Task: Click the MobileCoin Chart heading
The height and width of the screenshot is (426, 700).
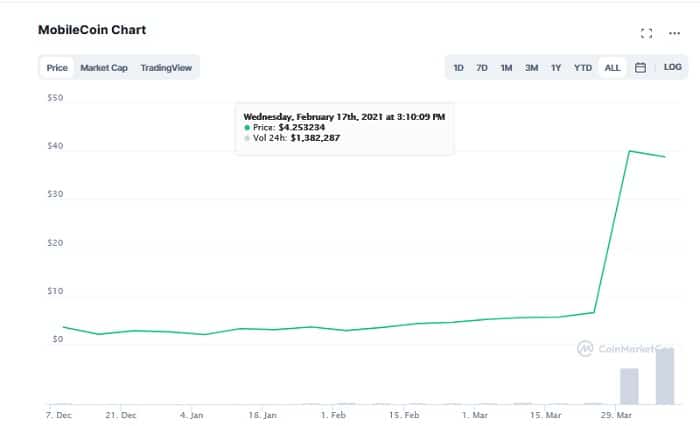Action: point(92,30)
